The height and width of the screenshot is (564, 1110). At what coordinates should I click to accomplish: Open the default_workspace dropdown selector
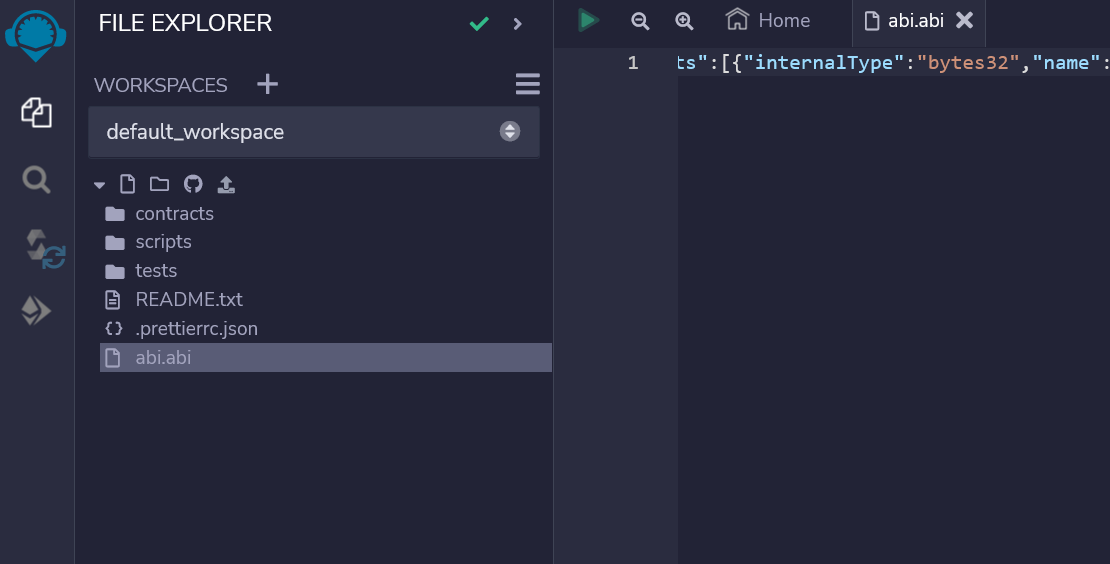pyautogui.click(x=314, y=132)
